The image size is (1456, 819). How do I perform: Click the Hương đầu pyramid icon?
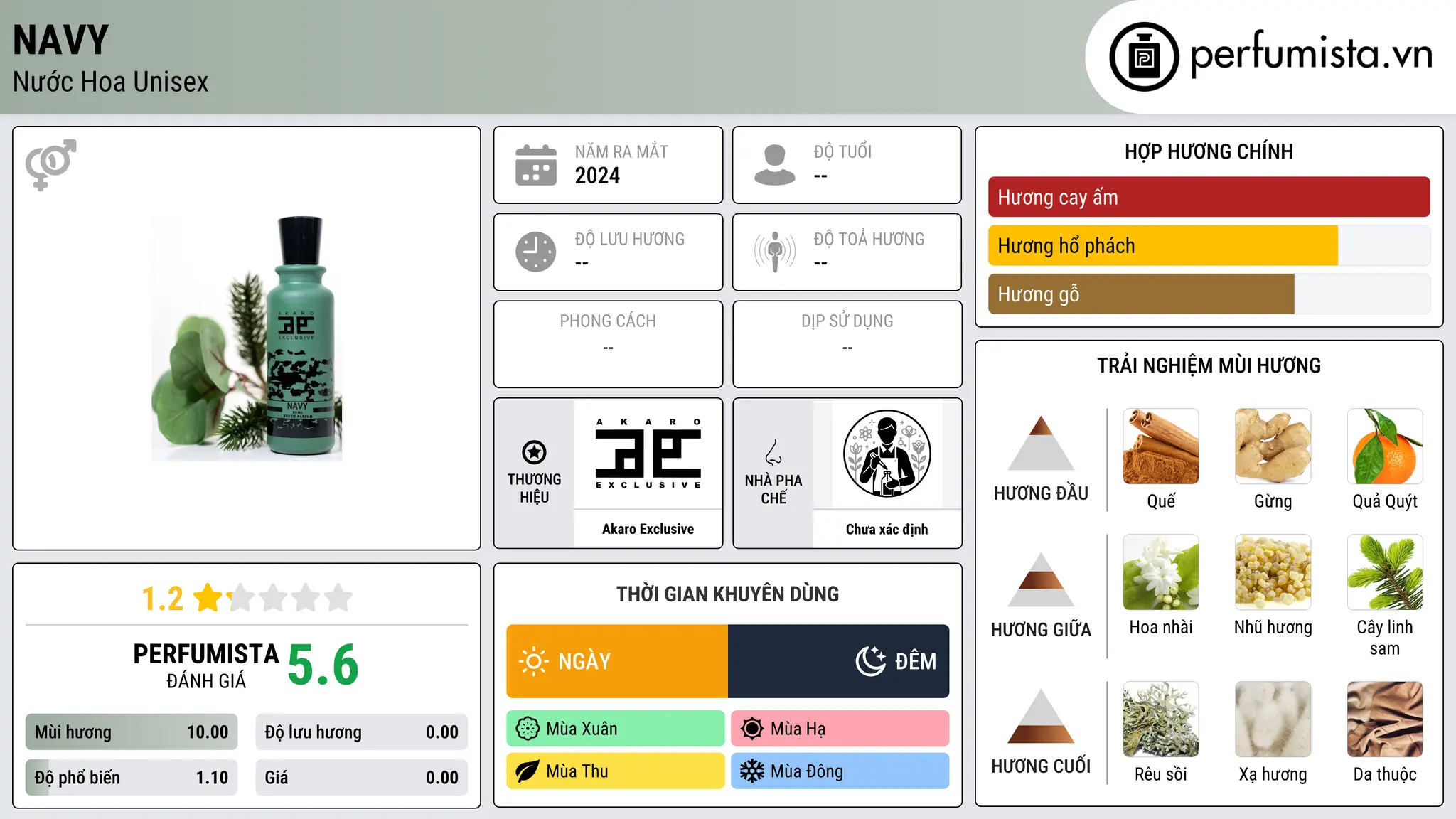pyautogui.click(x=1041, y=443)
